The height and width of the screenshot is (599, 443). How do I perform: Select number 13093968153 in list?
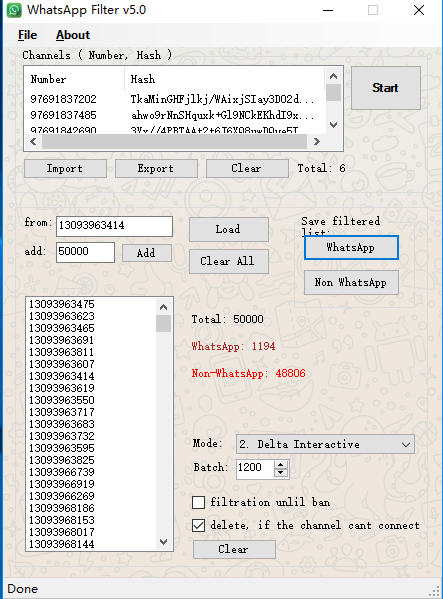click(x=61, y=520)
